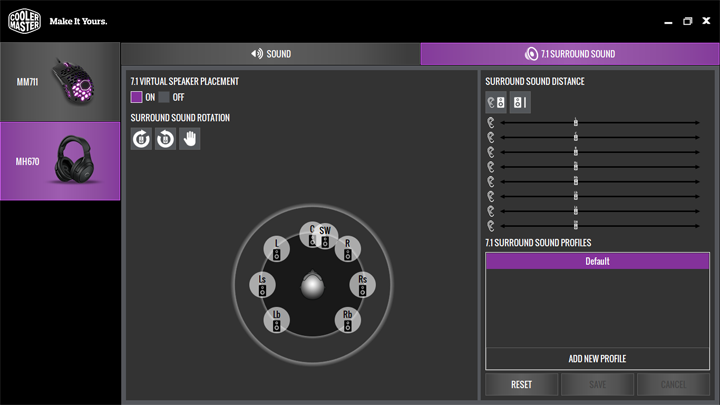Click Add New Profile
720x405 pixels.
598,359
